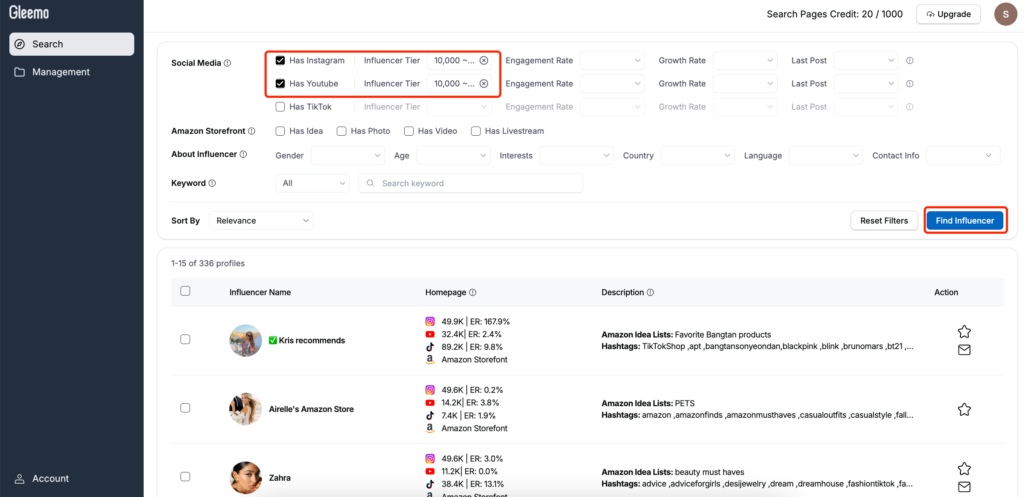This screenshot has width=1024, height=497.
Task: Open Kris recommends TikTok icon
Action: (x=430, y=347)
